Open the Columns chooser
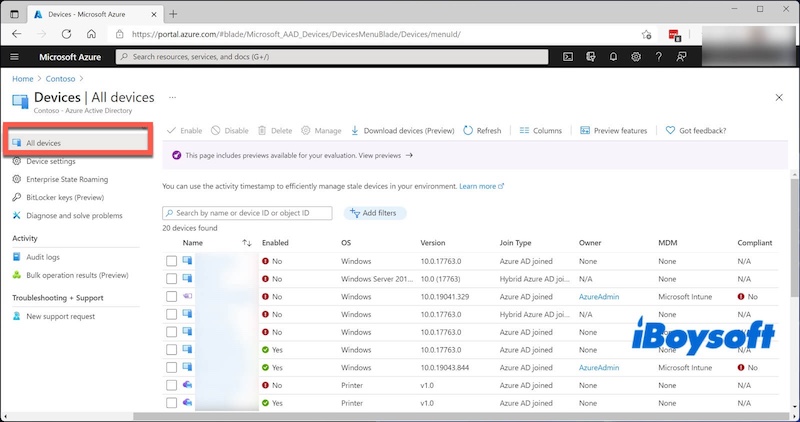The image size is (800, 422). (x=540, y=131)
